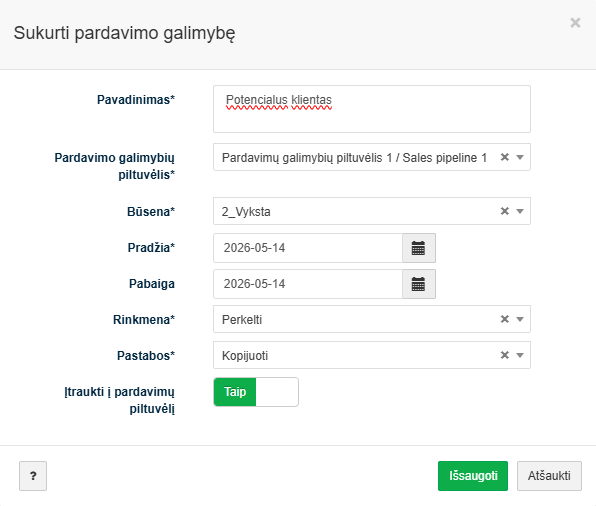Open the Pradžia calendar picker
The image size is (596, 506).
point(419,248)
